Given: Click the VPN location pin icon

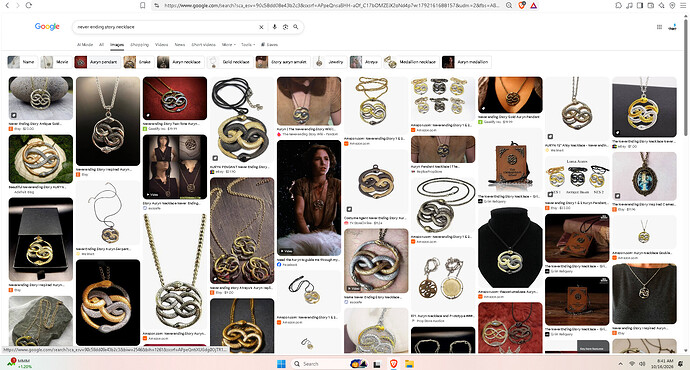Looking at the screenshot, I should tap(672, 5).
